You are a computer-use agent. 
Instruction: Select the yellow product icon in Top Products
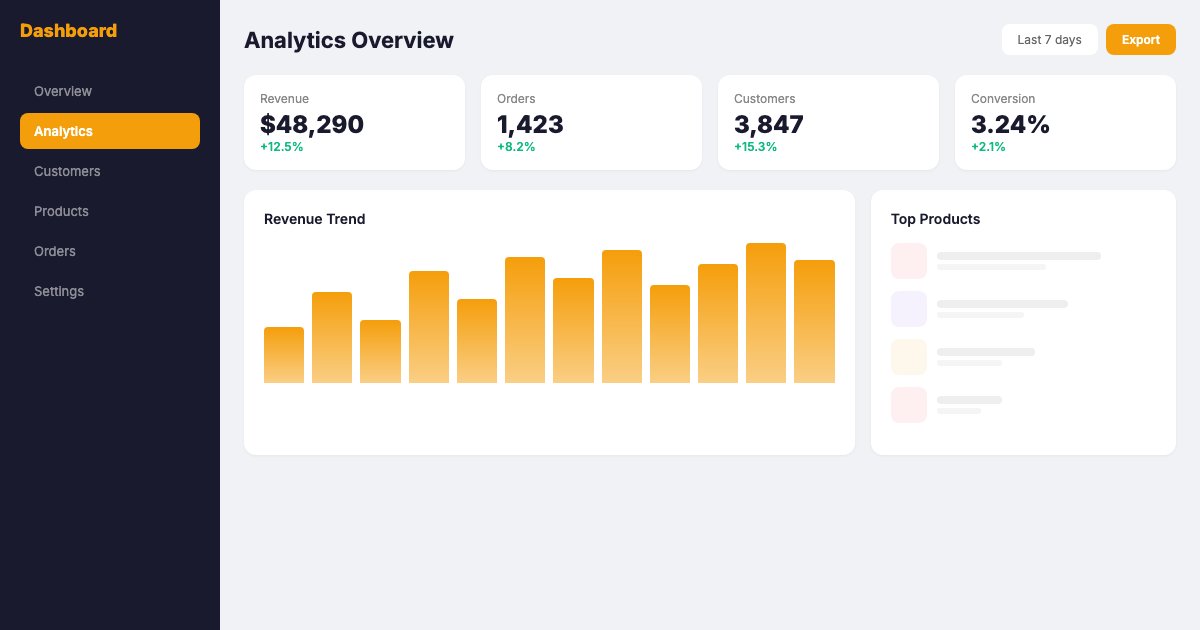click(x=908, y=356)
